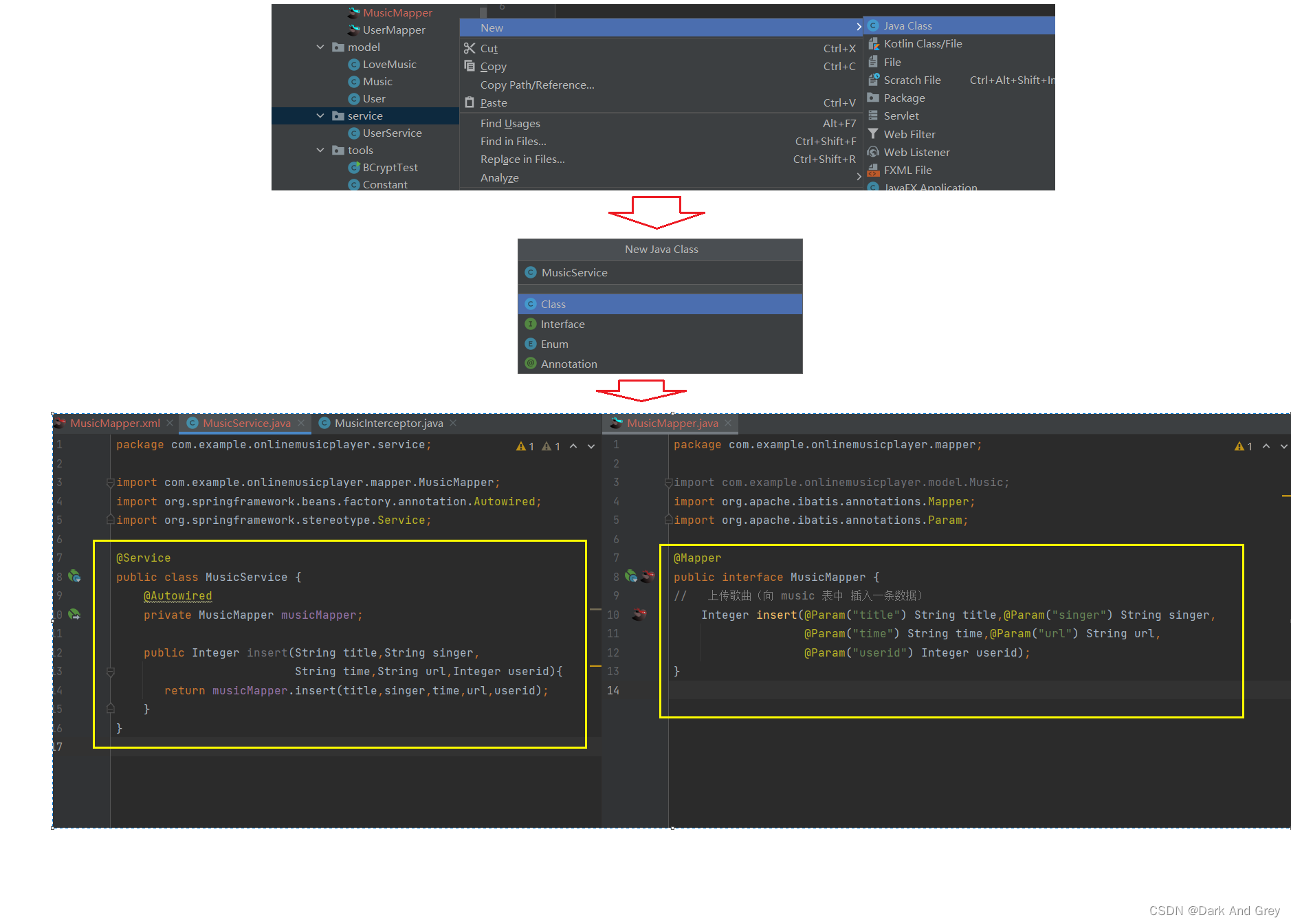Fold the imports block in MusicService
1291x924 pixels.
point(110,483)
